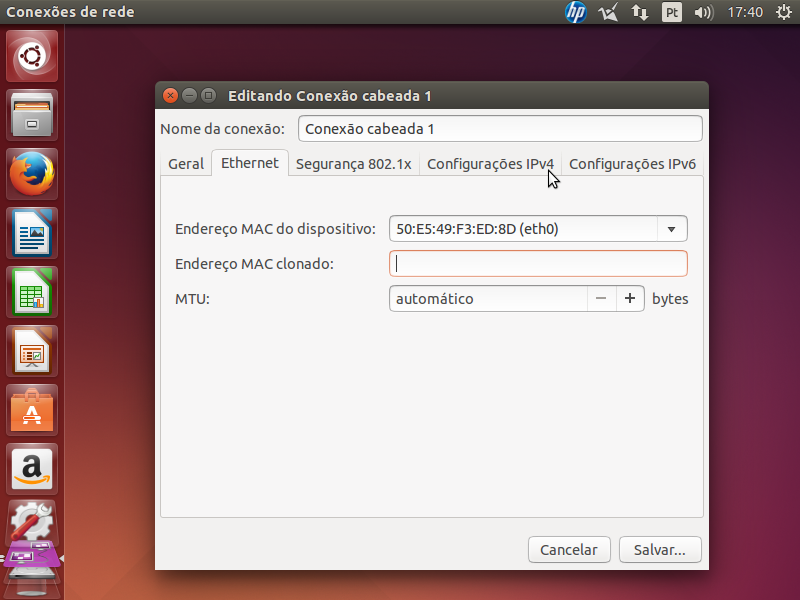Expand the device MAC address dropdown
Image resolution: width=800 pixels, height=600 pixels.
(x=672, y=229)
